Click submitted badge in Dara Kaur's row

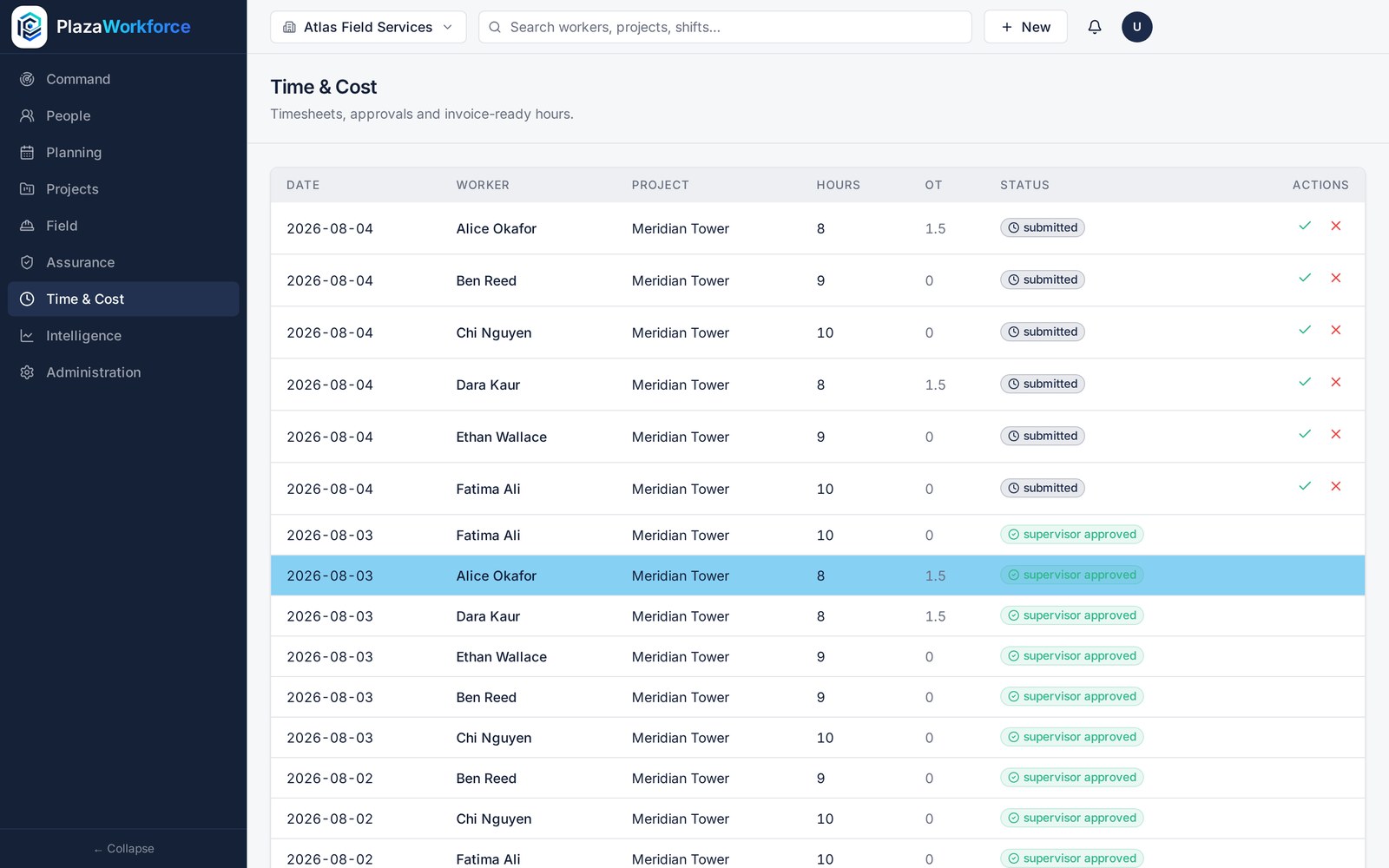(1042, 384)
